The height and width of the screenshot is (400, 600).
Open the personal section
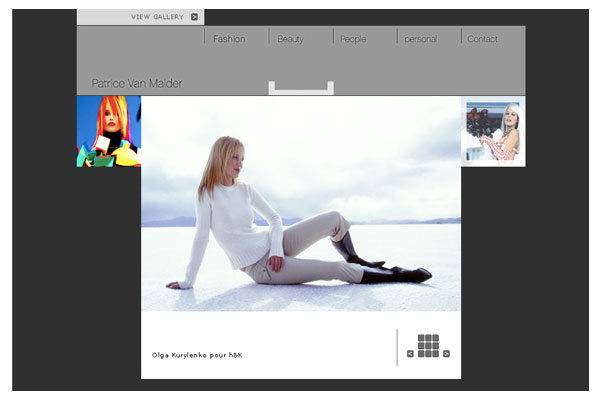coord(420,39)
